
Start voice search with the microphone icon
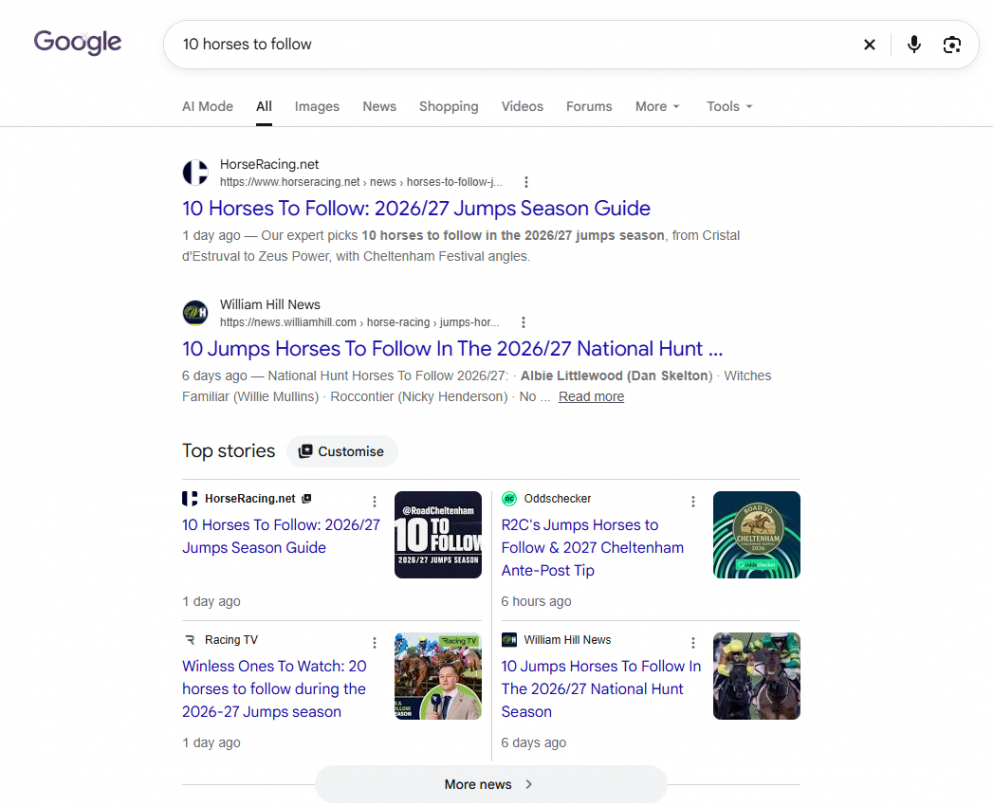coord(914,44)
